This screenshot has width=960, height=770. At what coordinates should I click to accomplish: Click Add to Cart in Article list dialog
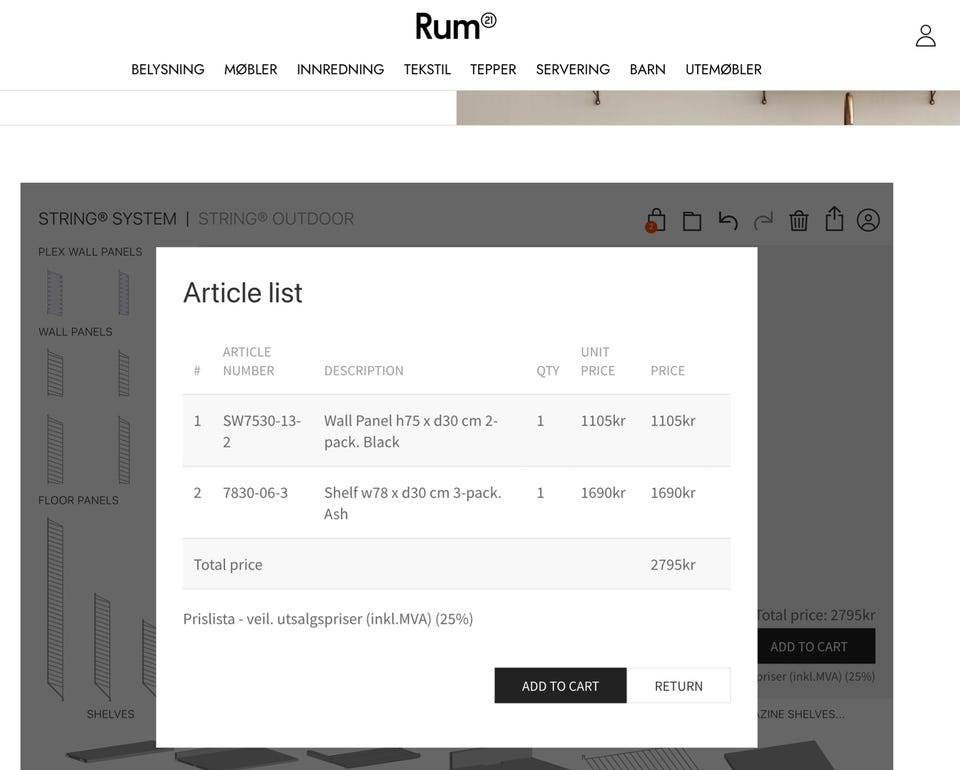560,686
